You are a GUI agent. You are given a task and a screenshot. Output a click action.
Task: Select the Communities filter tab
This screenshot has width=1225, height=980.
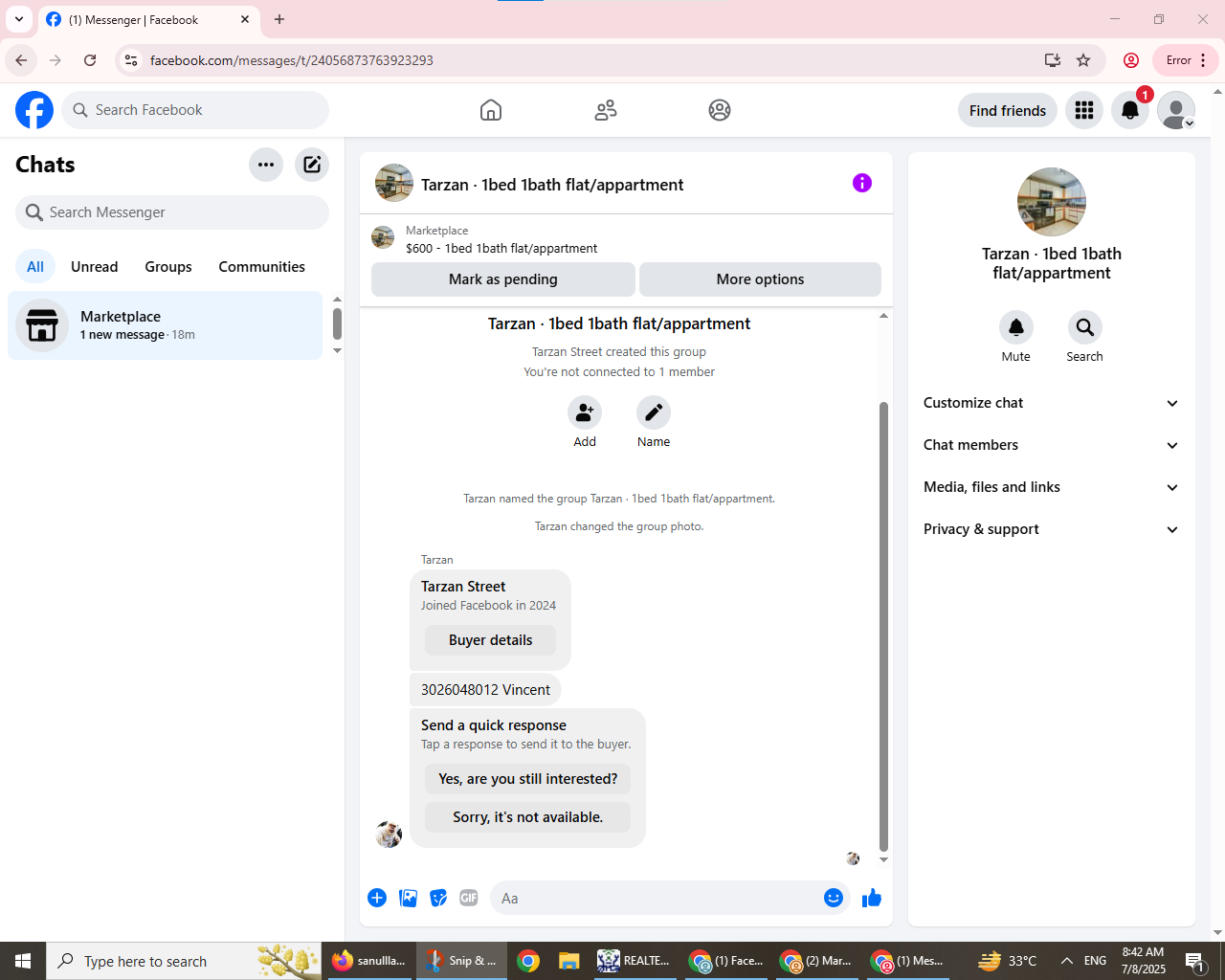pyautogui.click(x=262, y=267)
